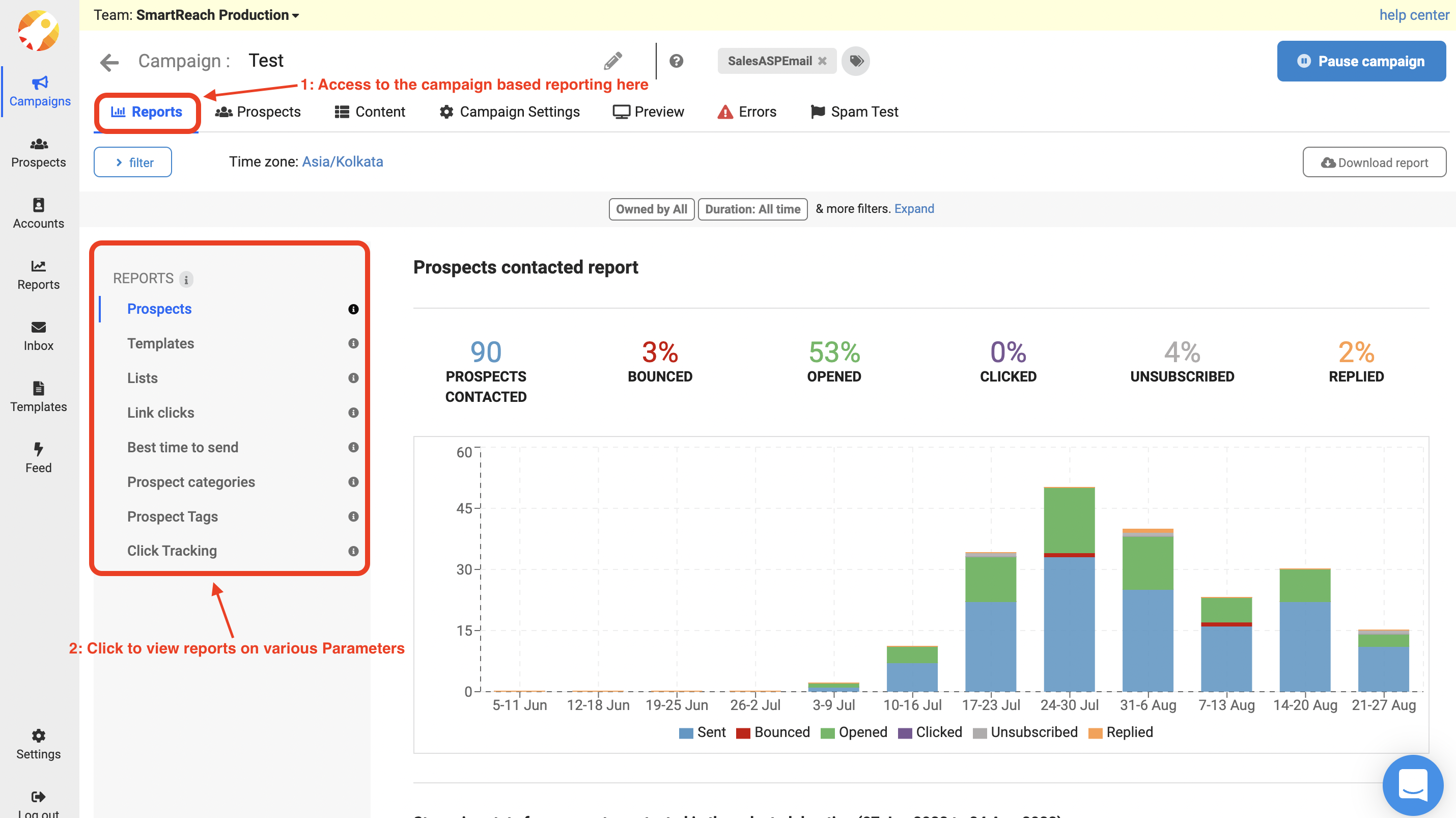Toggle the Sent series in chart legend
The image size is (1456, 818).
[x=702, y=732]
